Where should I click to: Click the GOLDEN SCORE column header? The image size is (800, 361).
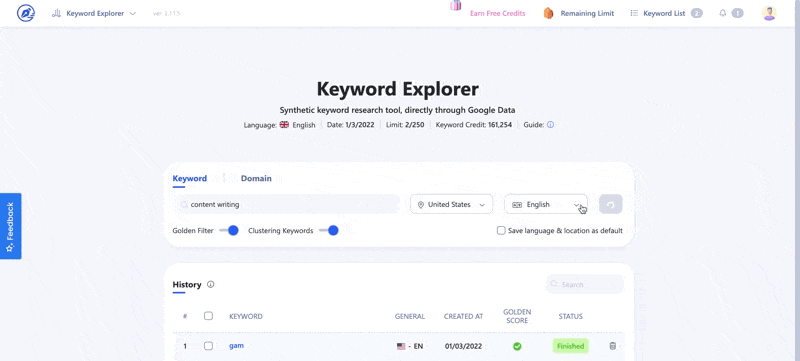point(517,316)
